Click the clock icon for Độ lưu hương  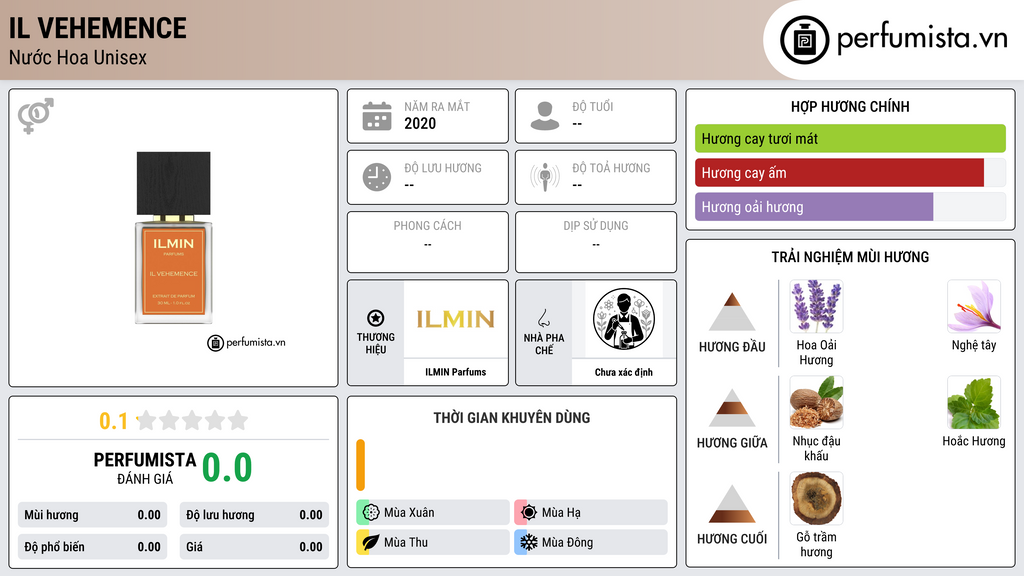pyautogui.click(x=377, y=177)
